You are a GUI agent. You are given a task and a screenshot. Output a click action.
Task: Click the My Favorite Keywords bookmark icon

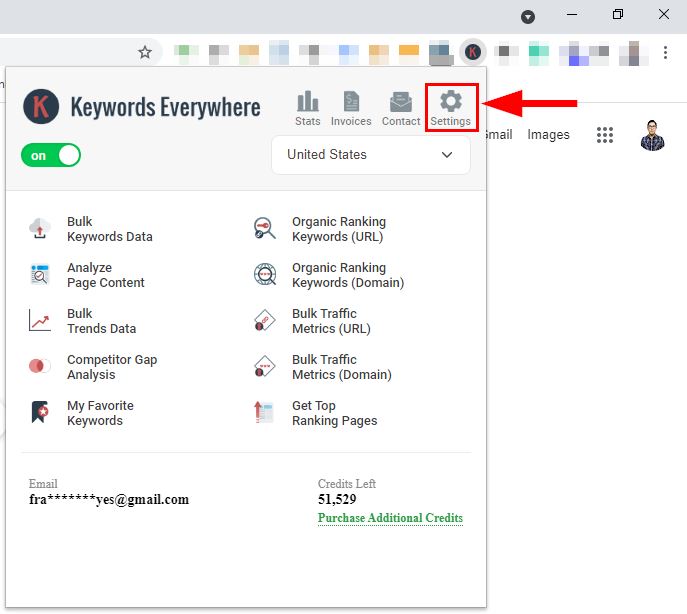[x=40, y=412]
